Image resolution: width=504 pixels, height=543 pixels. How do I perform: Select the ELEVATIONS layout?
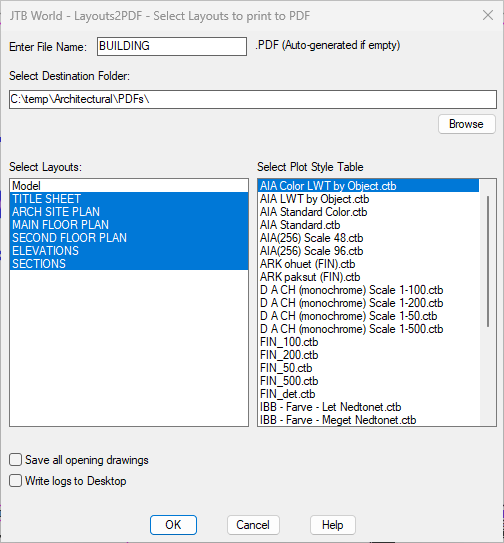pyautogui.click(x=129, y=251)
